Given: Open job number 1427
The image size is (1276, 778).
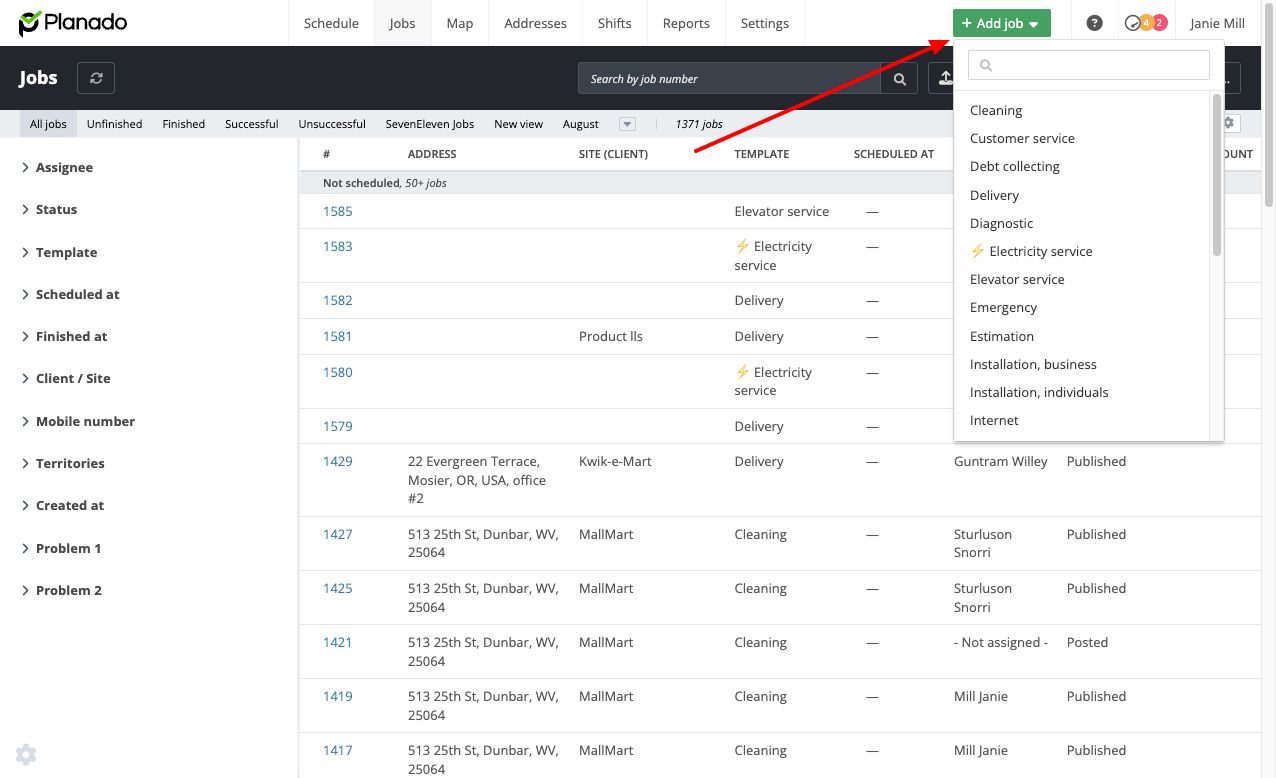Looking at the screenshot, I should (337, 534).
